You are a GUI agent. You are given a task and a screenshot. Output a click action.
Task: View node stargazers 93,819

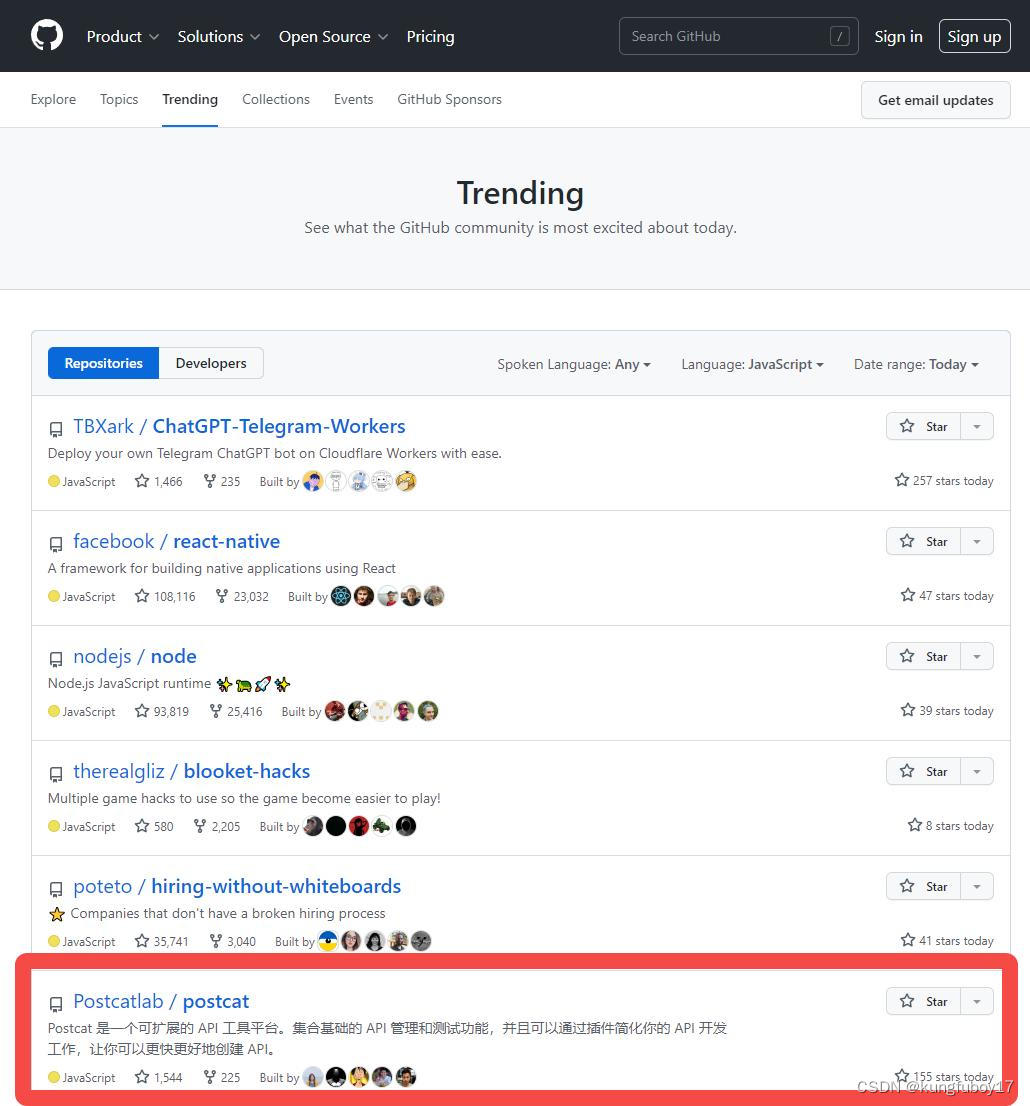[x=162, y=711]
